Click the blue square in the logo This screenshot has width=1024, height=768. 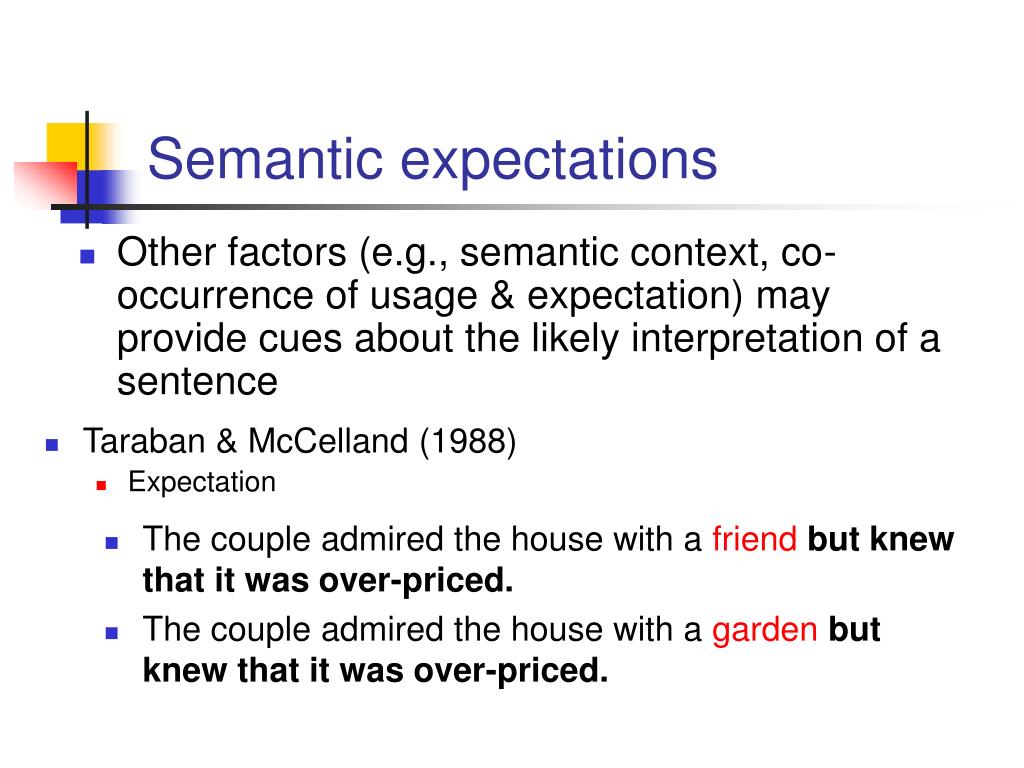[99, 197]
